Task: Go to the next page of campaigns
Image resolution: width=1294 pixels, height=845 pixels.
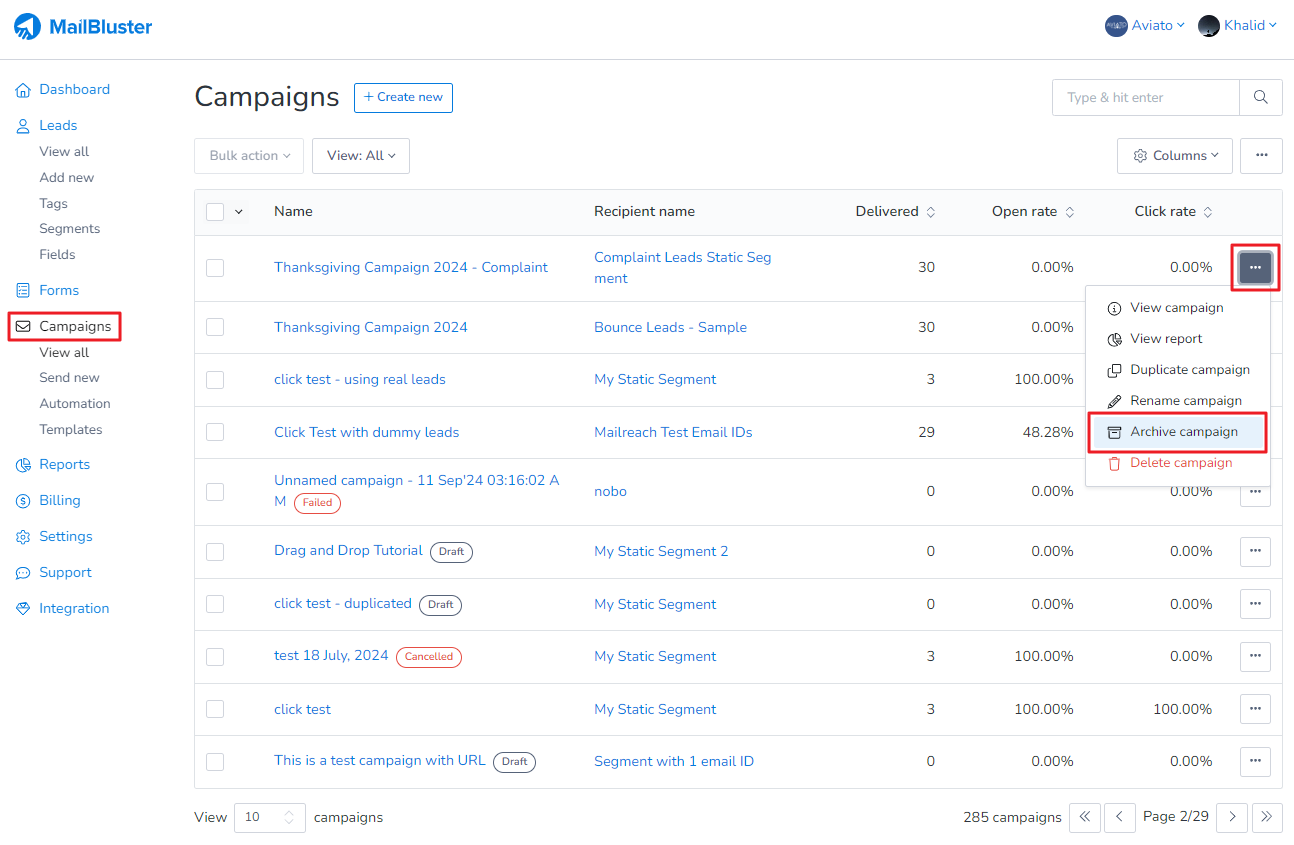Action: [1231, 817]
